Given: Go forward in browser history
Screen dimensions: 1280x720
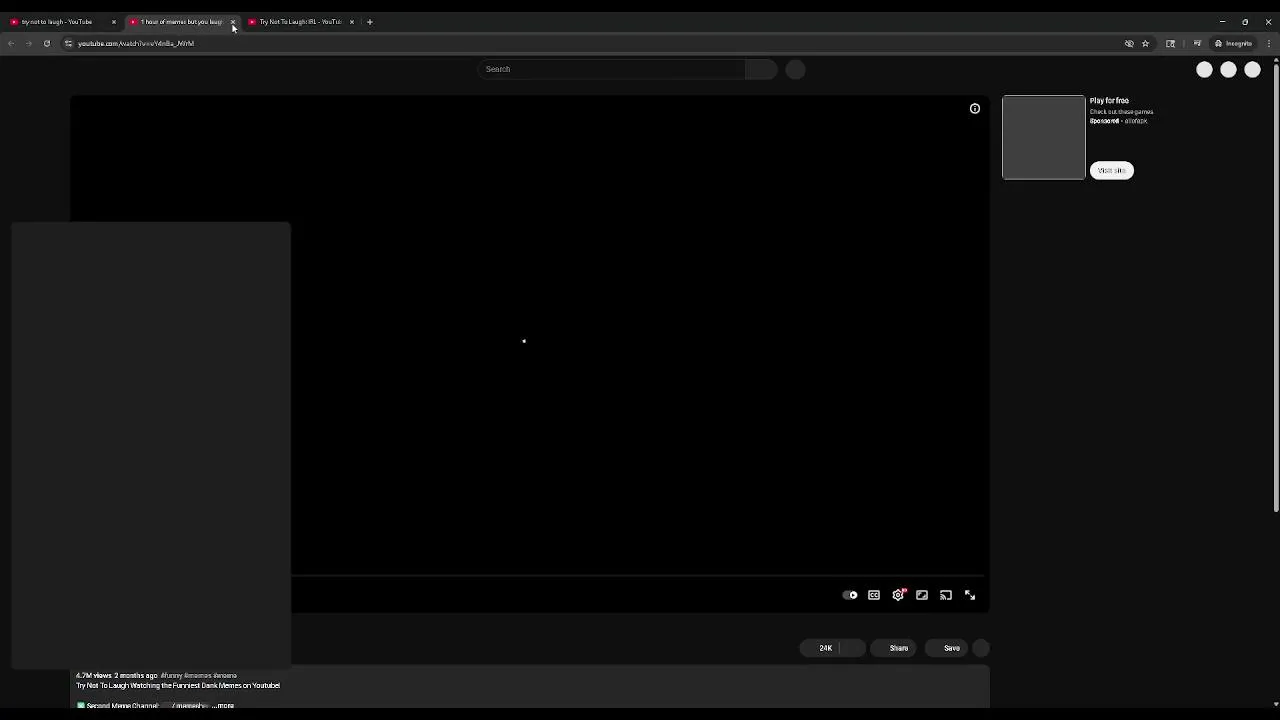Looking at the screenshot, I should [x=29, y=44].
